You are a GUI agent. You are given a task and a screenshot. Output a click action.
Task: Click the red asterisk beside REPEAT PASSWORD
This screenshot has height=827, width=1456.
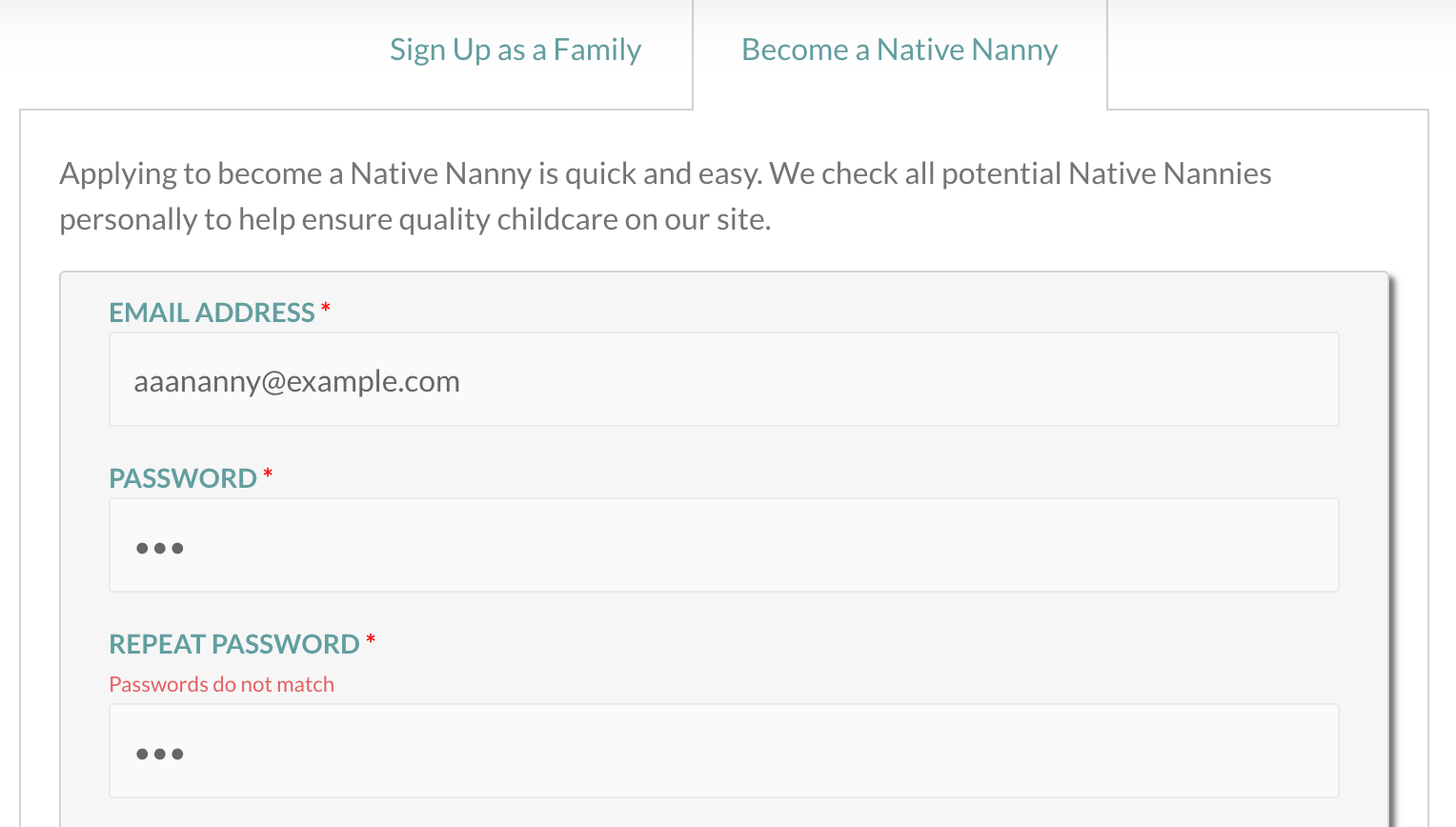click(x=371, y=639)
